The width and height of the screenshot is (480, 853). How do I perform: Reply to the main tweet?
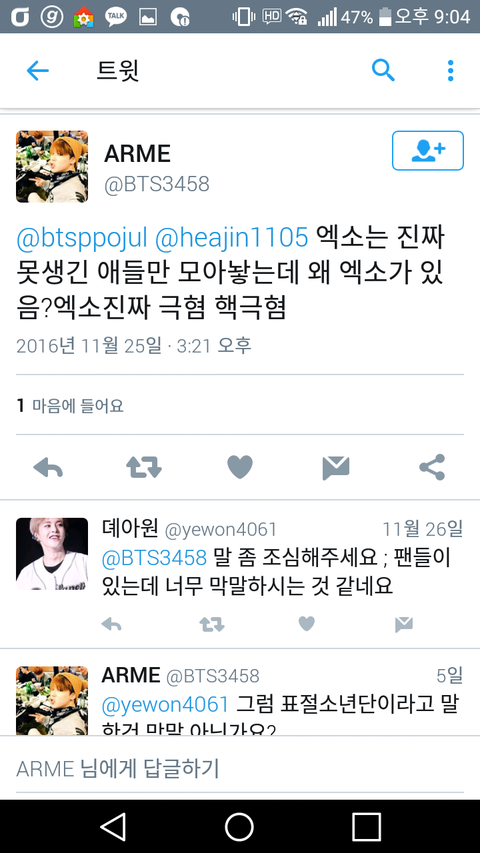48,467
